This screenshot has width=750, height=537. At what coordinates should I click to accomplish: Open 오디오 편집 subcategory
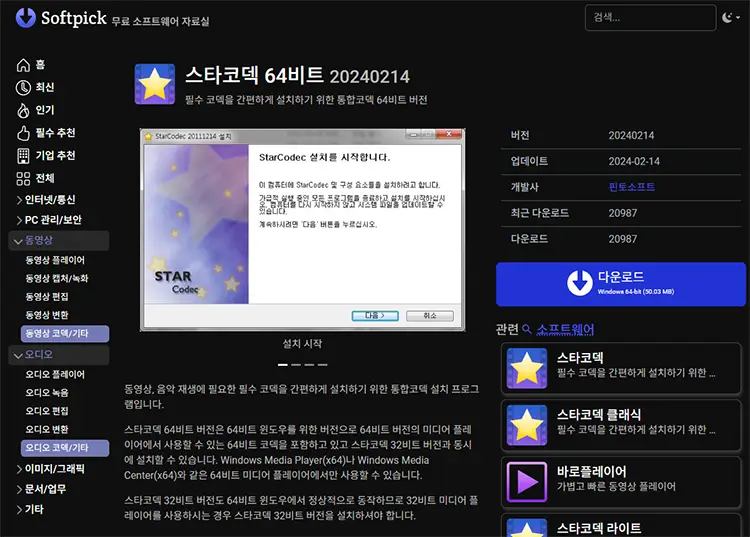(46, 411)
